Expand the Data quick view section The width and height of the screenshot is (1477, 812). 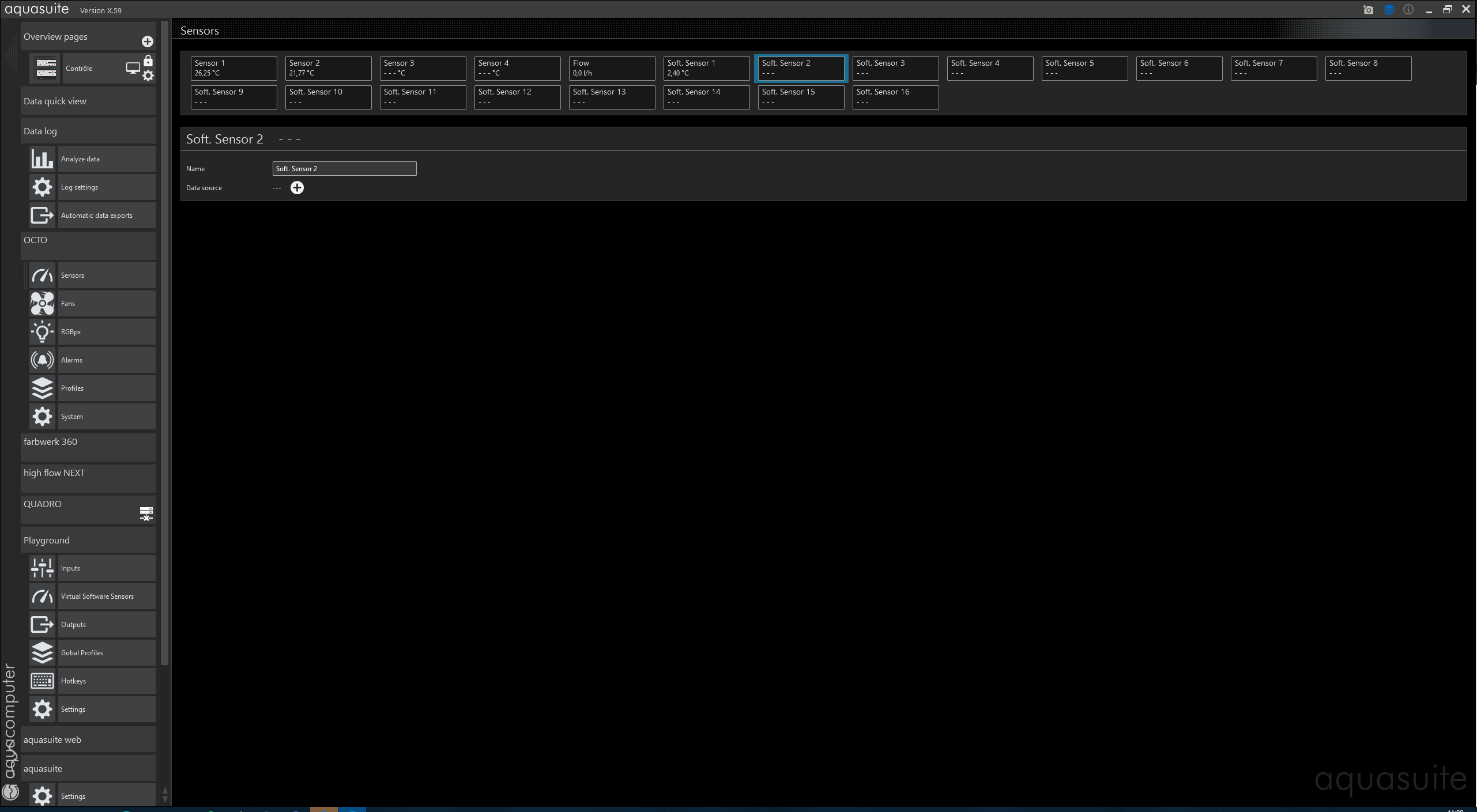(x=88, y=101)
